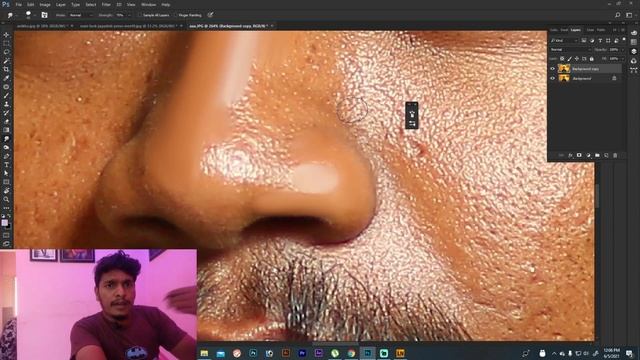Toggle lock image pixels
Screen dimensions: 640x360
point(569,59)
